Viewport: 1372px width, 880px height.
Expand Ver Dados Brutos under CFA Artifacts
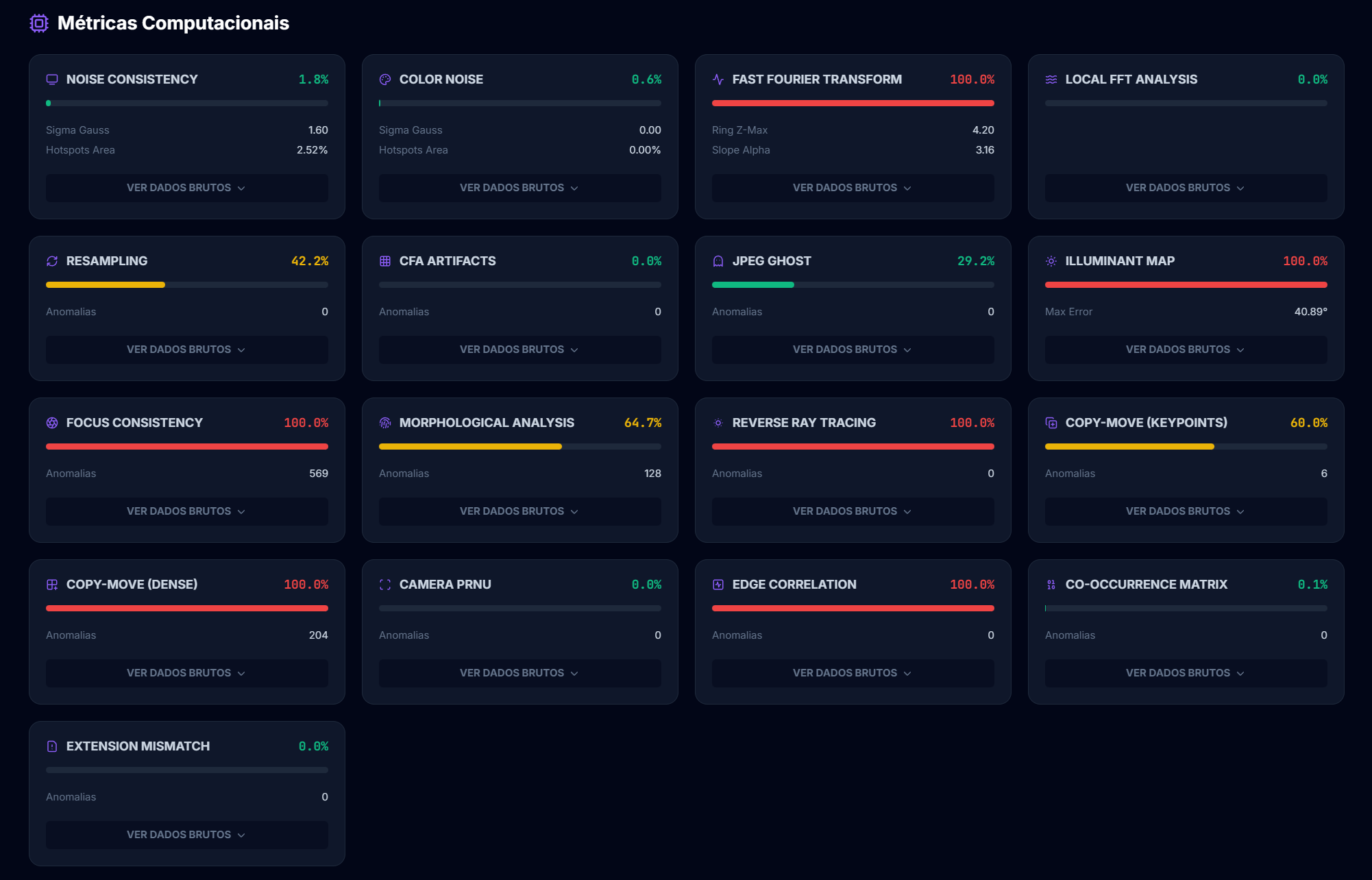[519, 350]
